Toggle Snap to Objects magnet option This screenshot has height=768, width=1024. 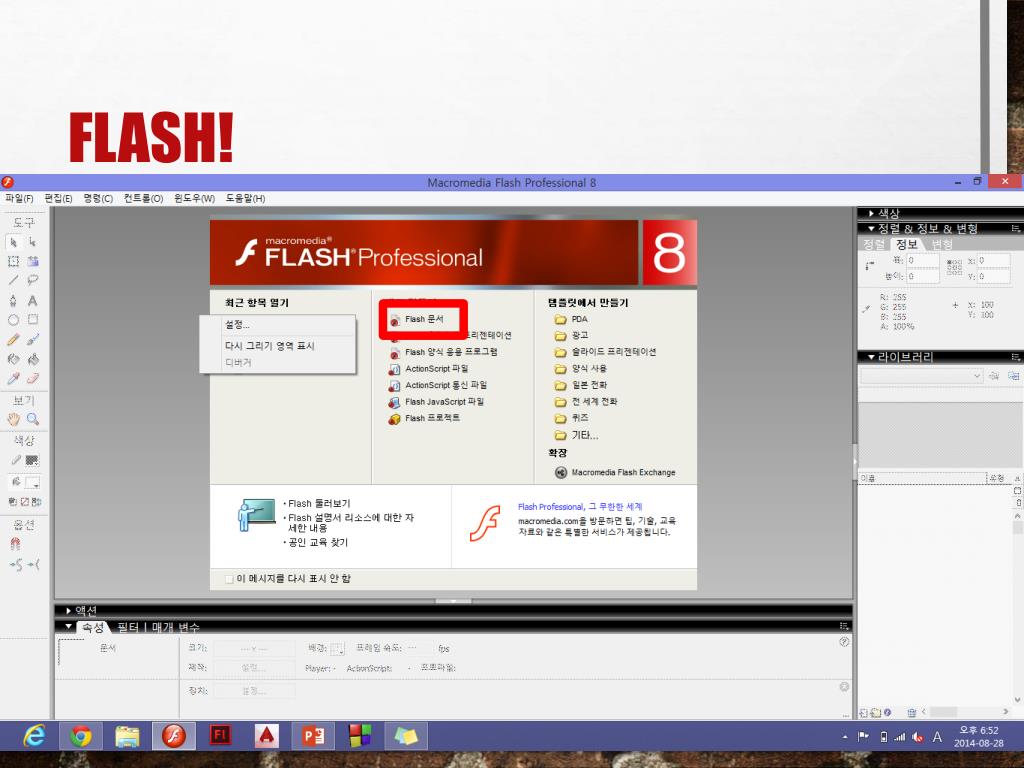point(15,543)
